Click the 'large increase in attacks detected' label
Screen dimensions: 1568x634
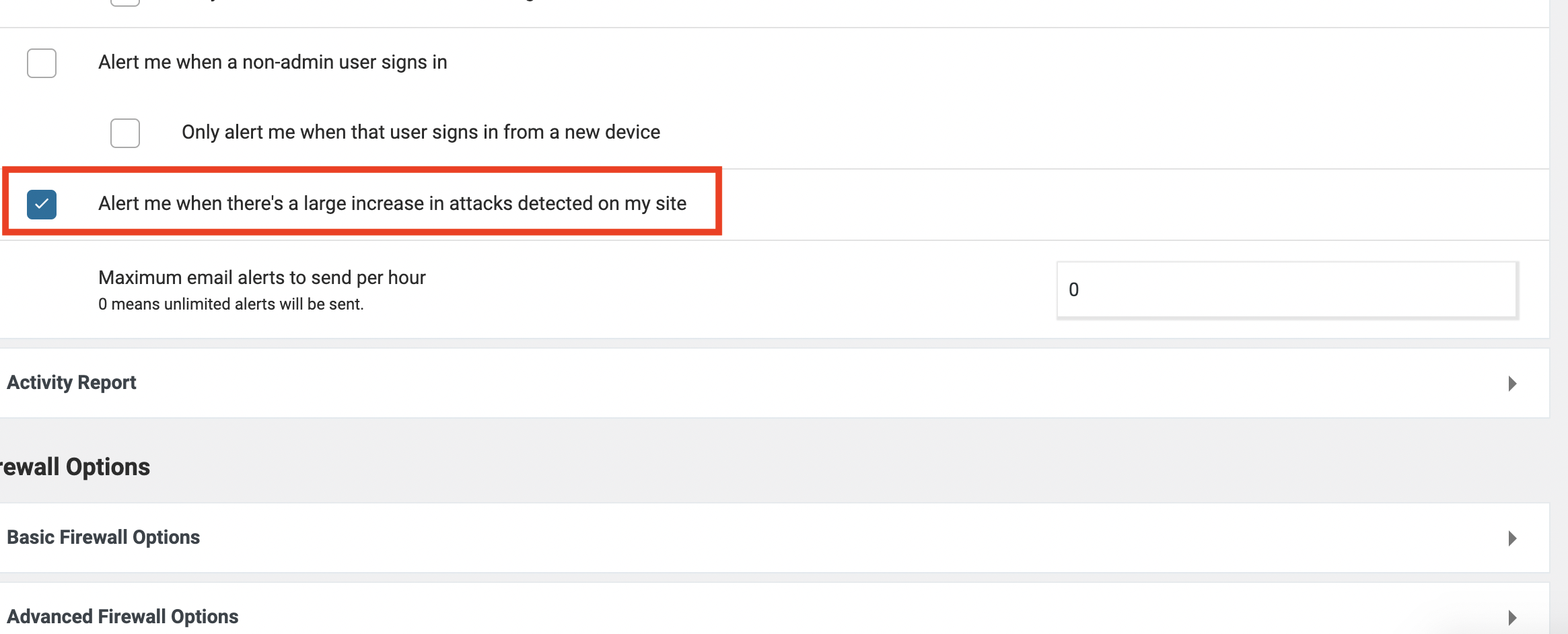pos(392,203)
